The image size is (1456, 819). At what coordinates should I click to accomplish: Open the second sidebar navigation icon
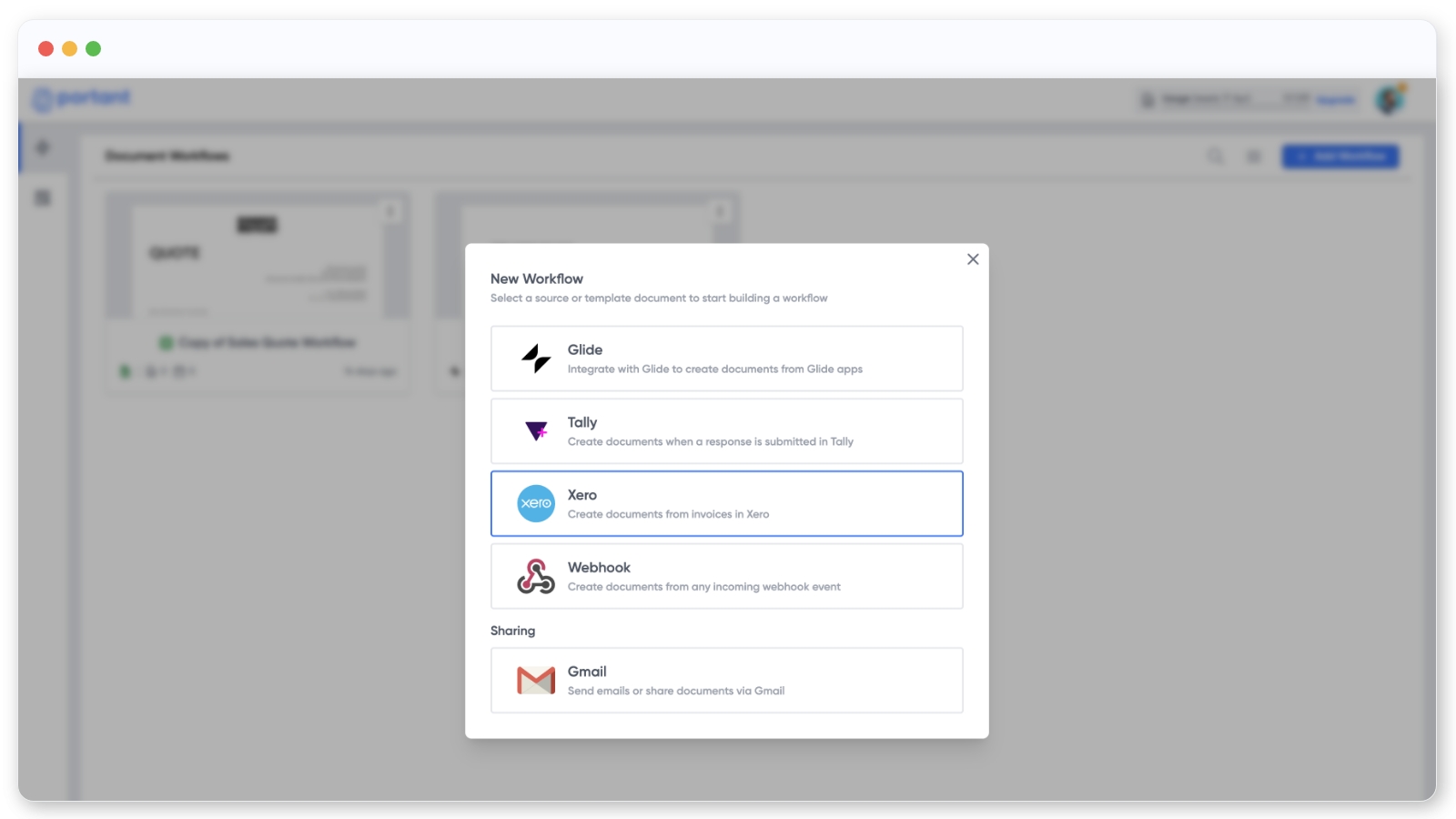coord(43,197)
